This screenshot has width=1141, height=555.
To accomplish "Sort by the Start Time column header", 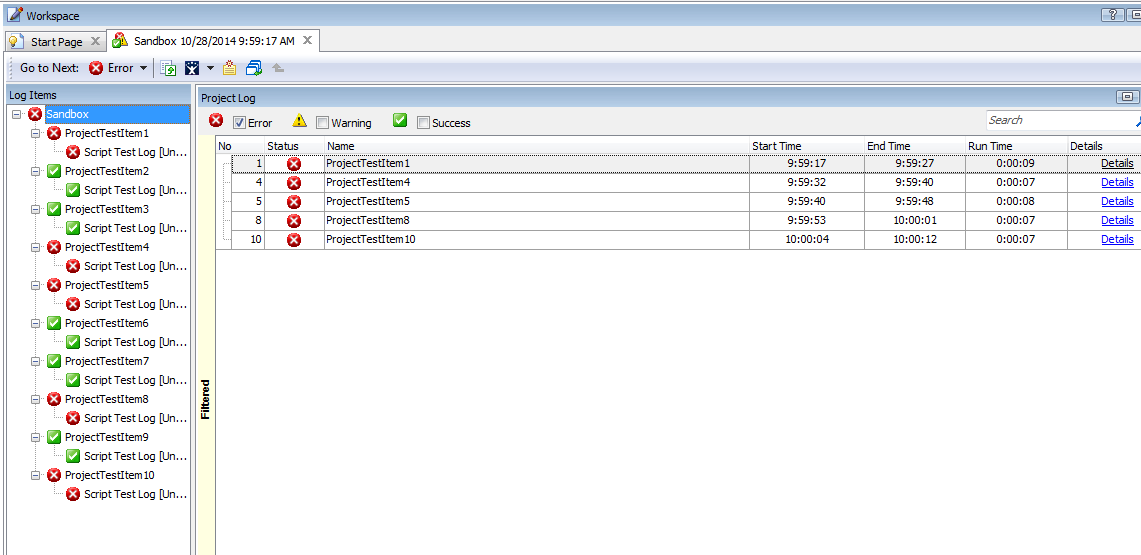I will coord(807,146).
